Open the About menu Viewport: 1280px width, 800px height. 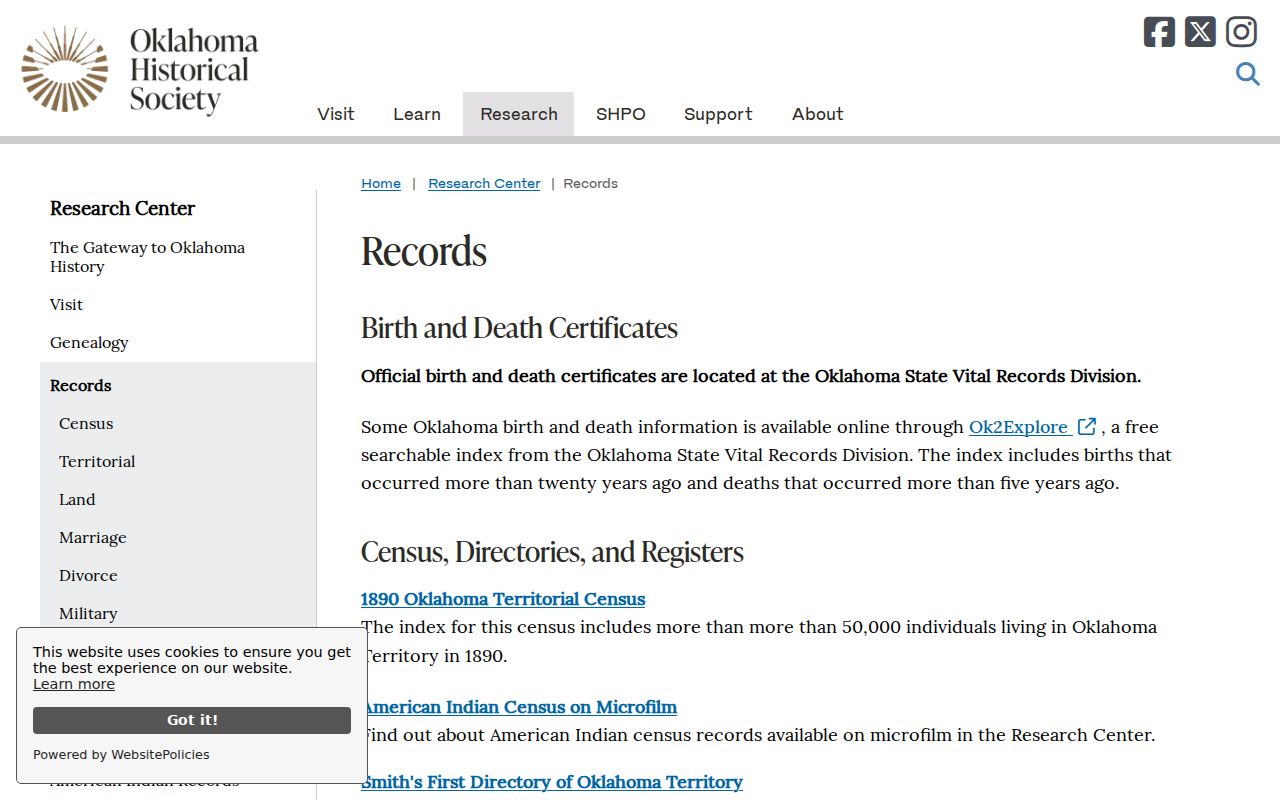(818, 114)
